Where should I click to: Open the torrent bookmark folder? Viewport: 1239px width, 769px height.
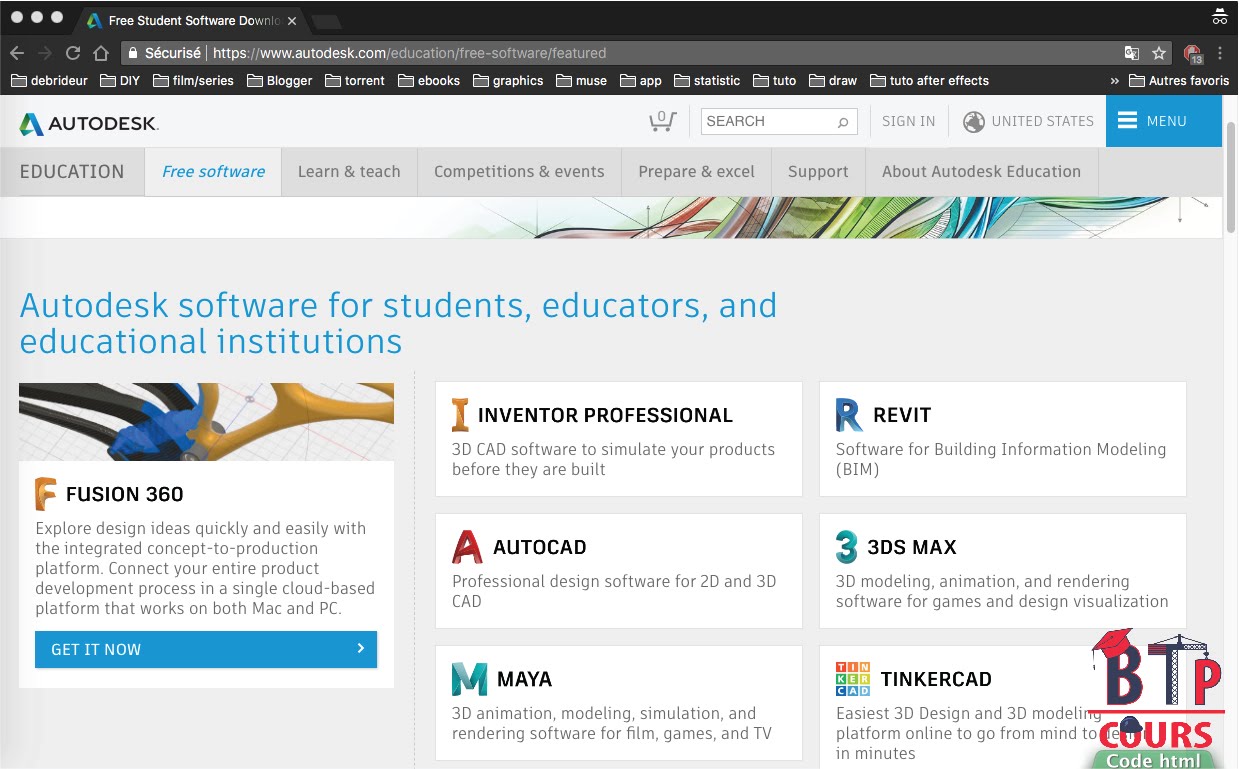tap(354, 81)
